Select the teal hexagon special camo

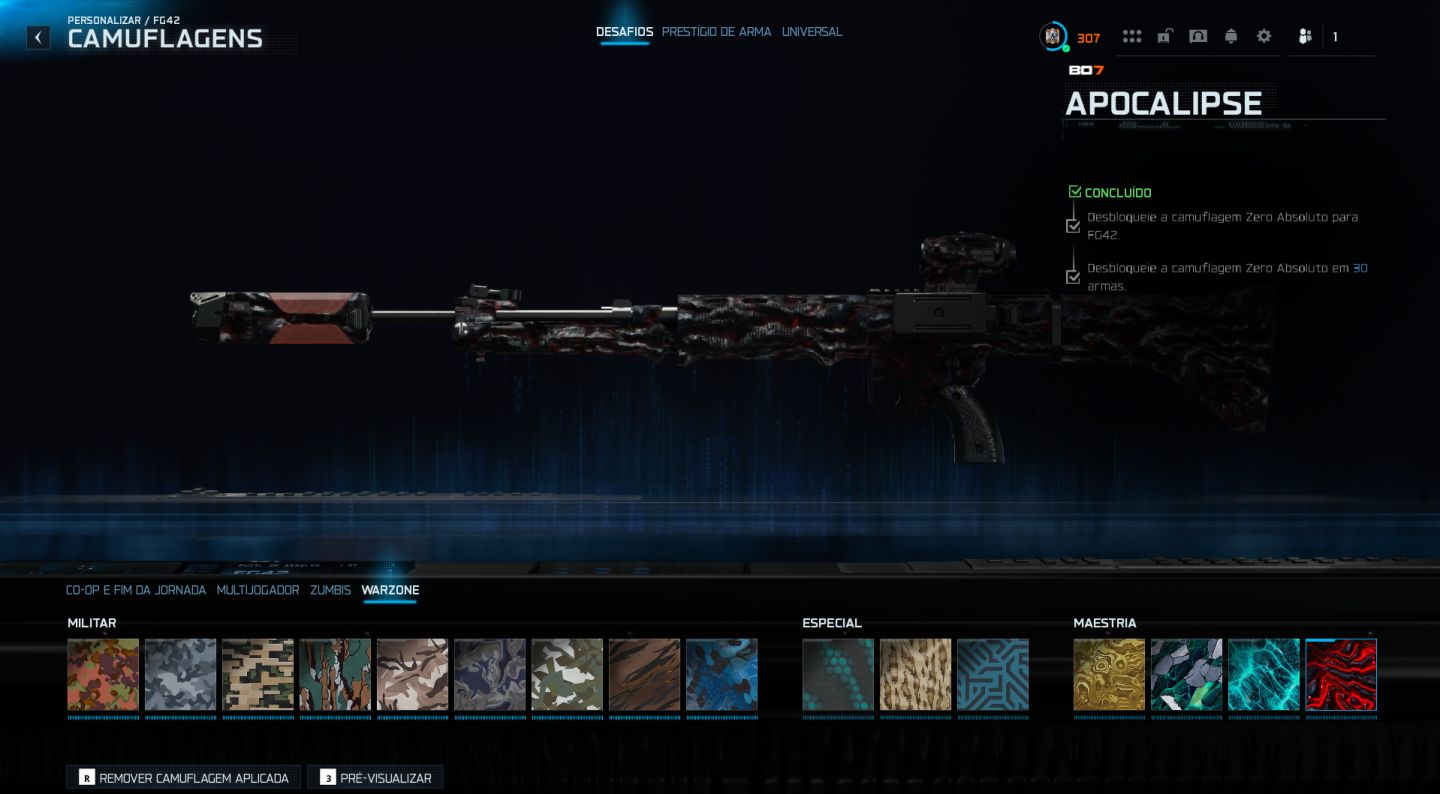tap(838, 675)
